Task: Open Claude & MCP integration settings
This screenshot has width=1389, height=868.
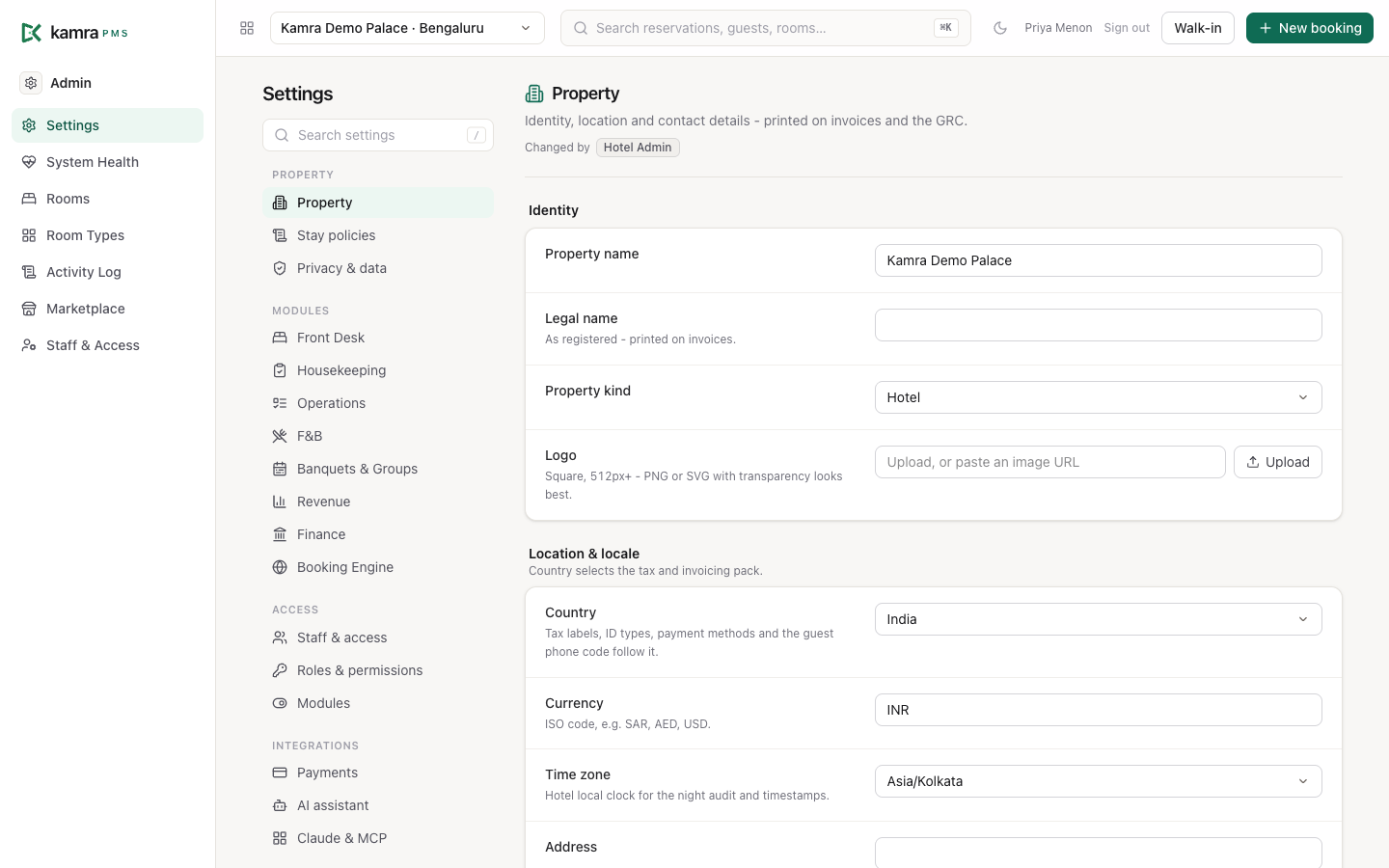Action: tap(378, 838)
